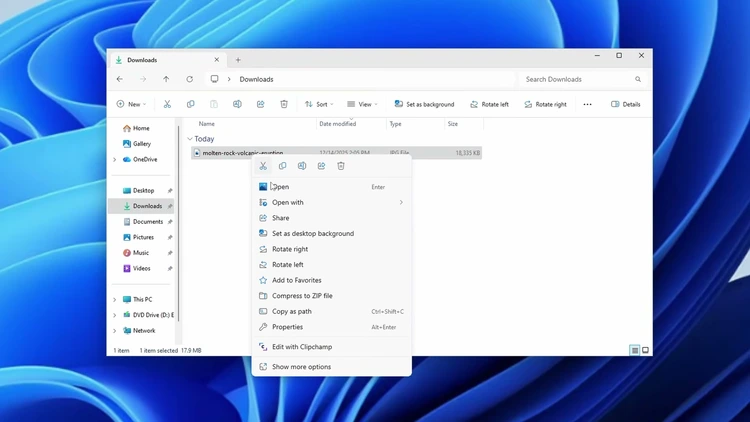Choose Add to Favorites
The height and width of the screenshot is (422, 750).
331,280
